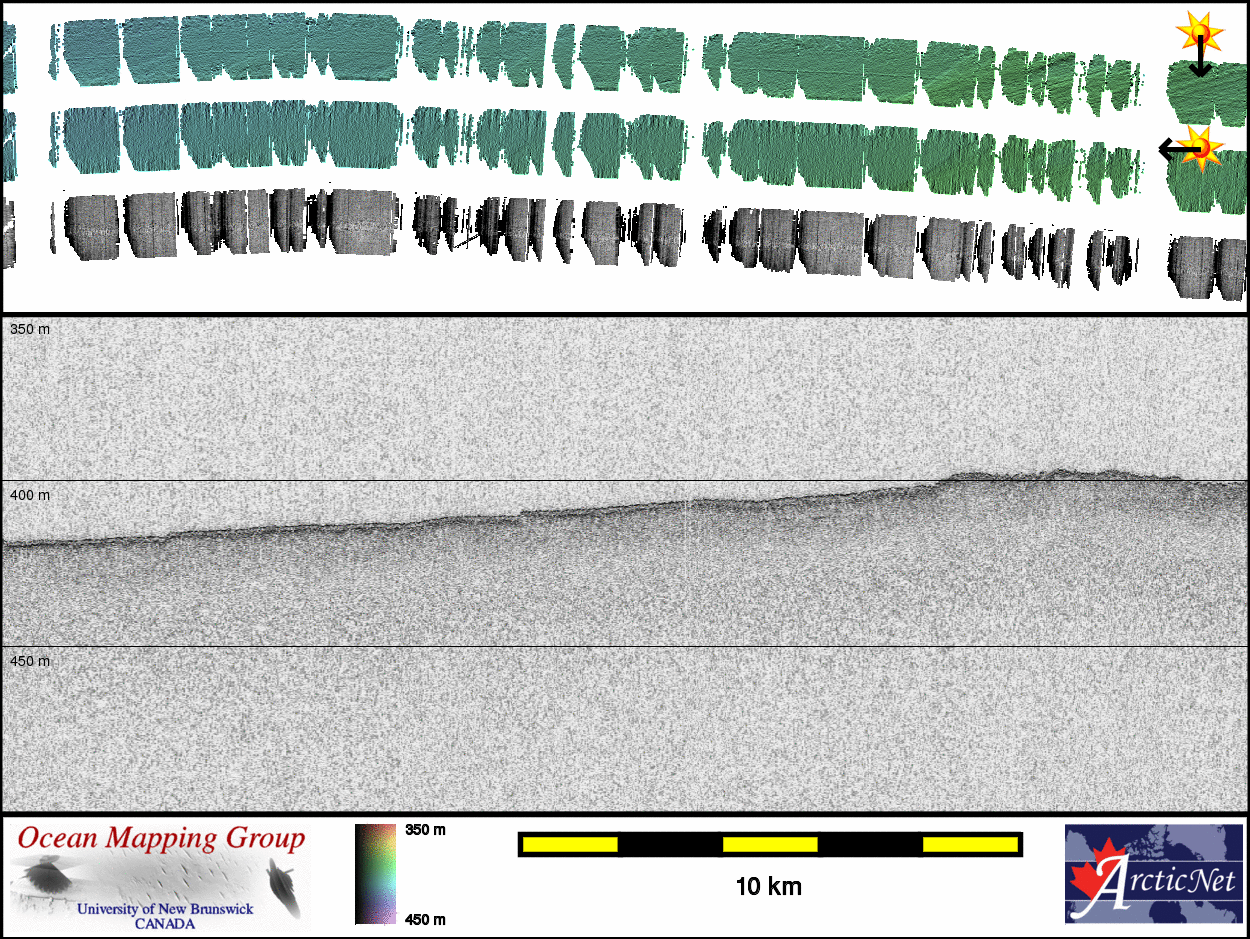
Task: Select the depth color legend swatch
Action: [x=376, y=873]
